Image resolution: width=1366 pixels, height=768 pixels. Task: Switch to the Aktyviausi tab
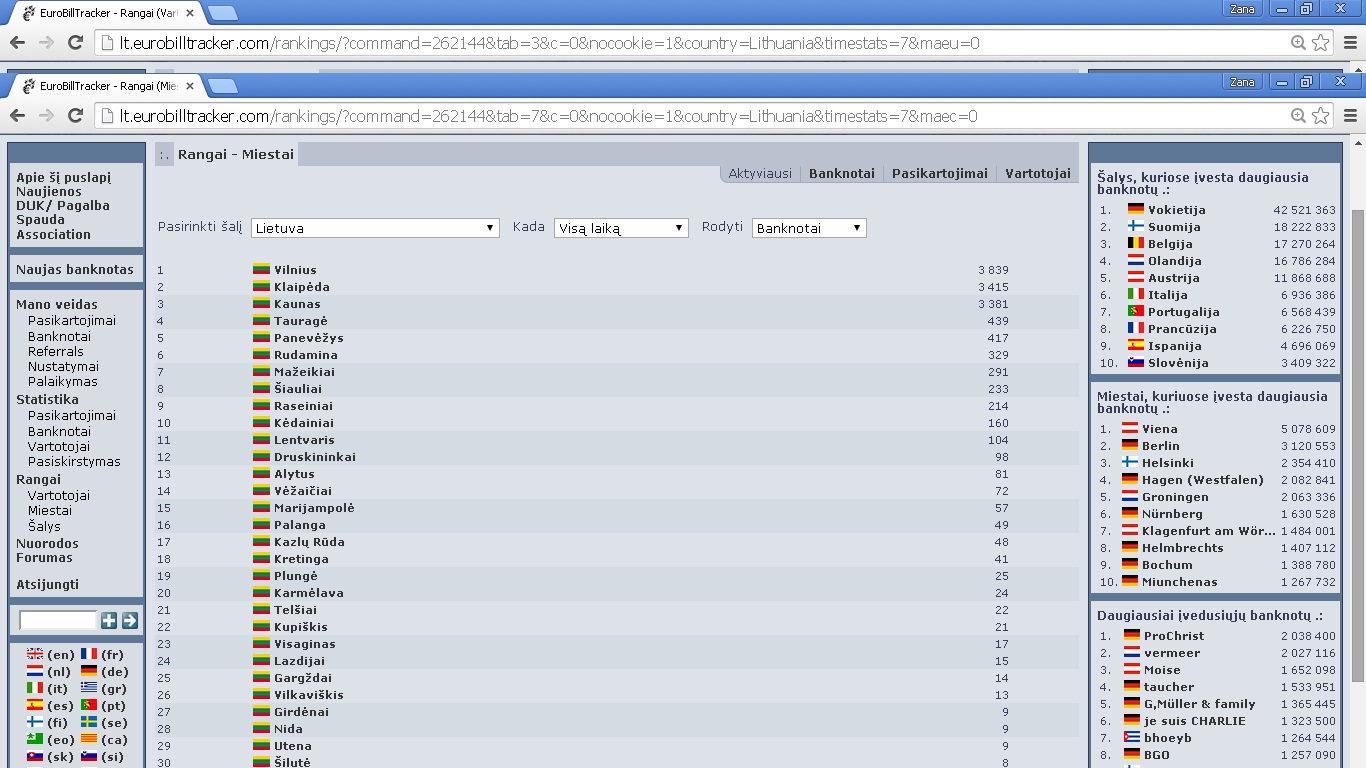click(760, 173)
